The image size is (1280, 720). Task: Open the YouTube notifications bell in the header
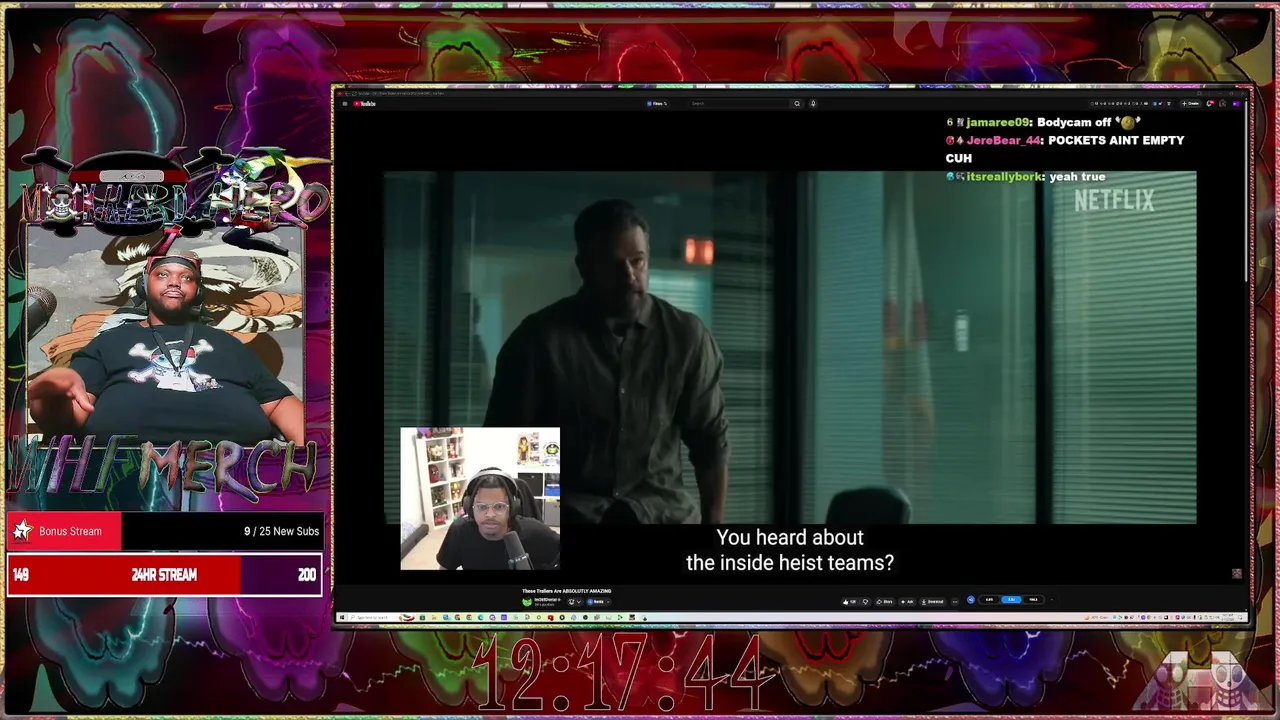coord(1210,104)
